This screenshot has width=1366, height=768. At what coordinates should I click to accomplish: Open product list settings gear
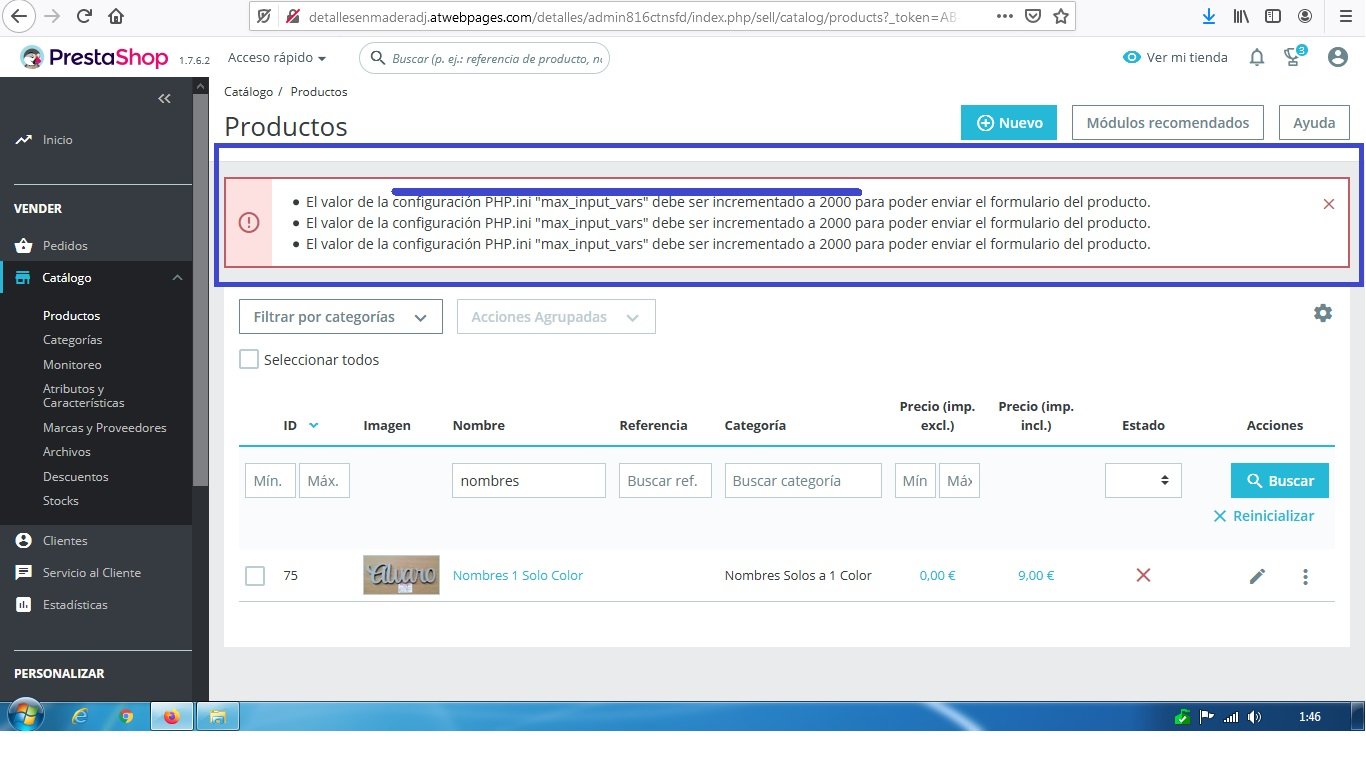click(x=1323, y=313)
